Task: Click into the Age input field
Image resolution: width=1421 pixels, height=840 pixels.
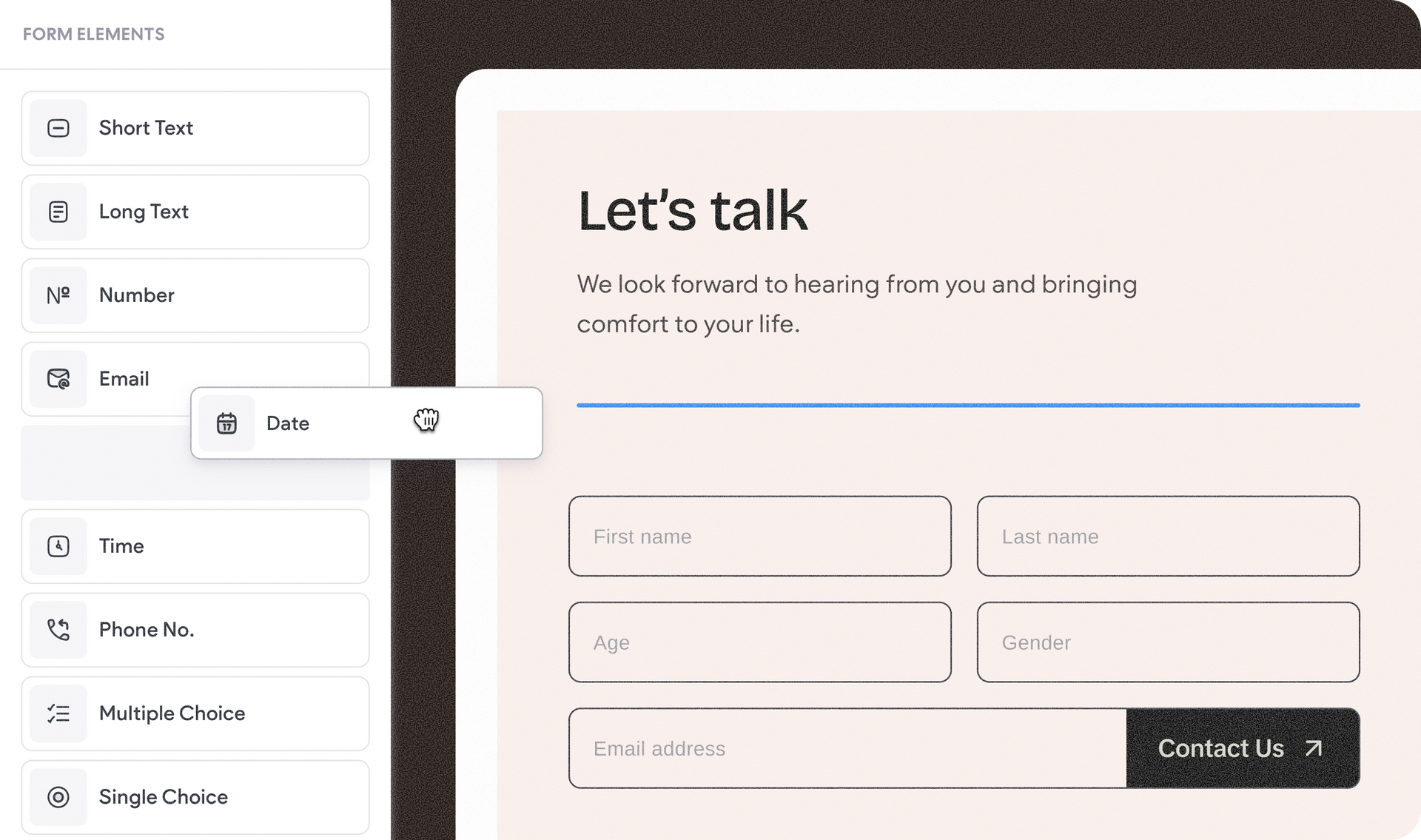Action: click(760, 642)
